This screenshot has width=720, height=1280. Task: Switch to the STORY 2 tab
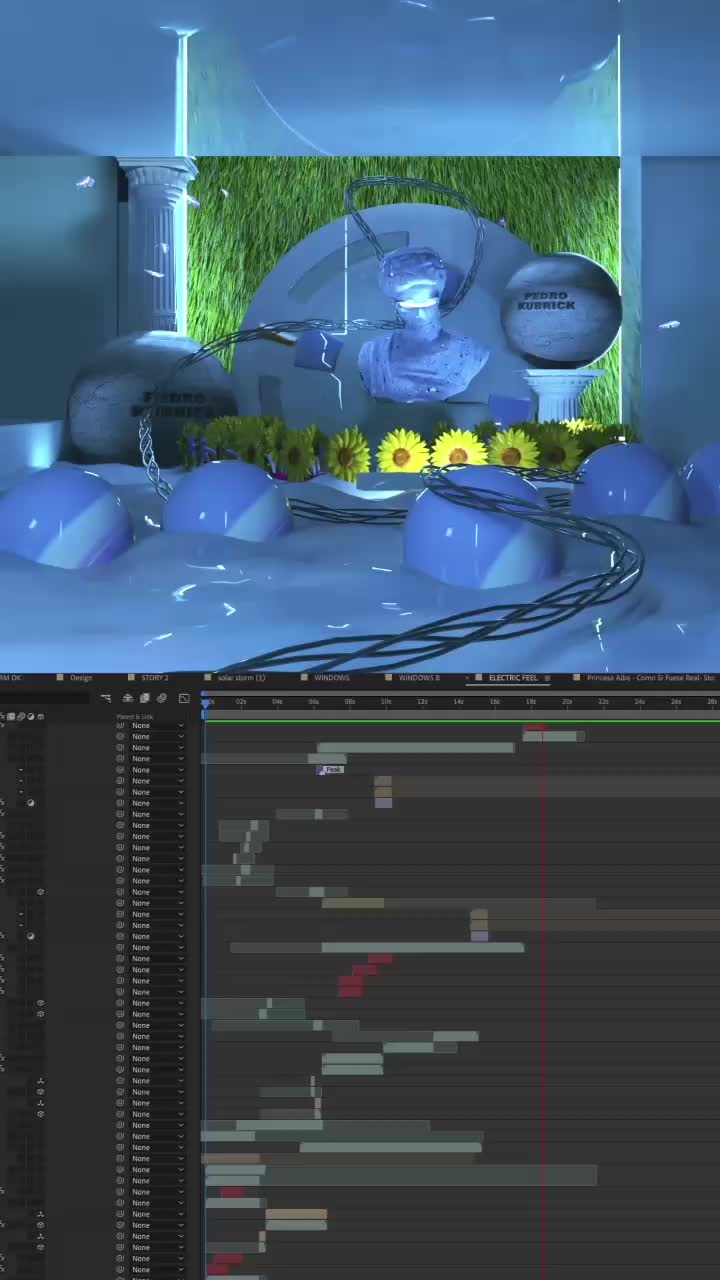[x=154, y=678]
